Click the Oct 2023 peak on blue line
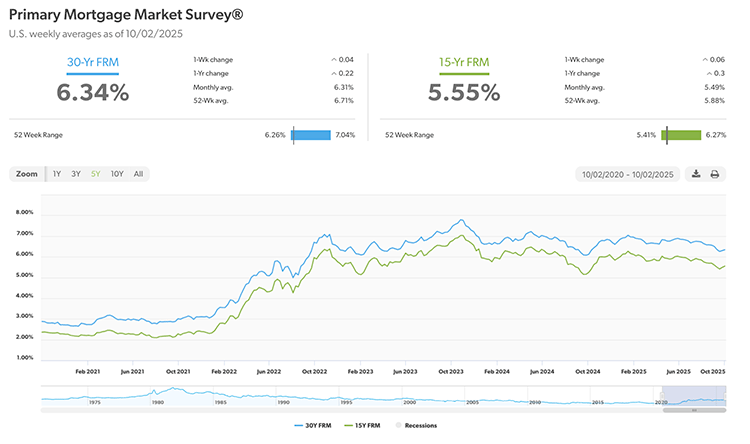This screenshot has width=750, height=444. coord(460,221)
